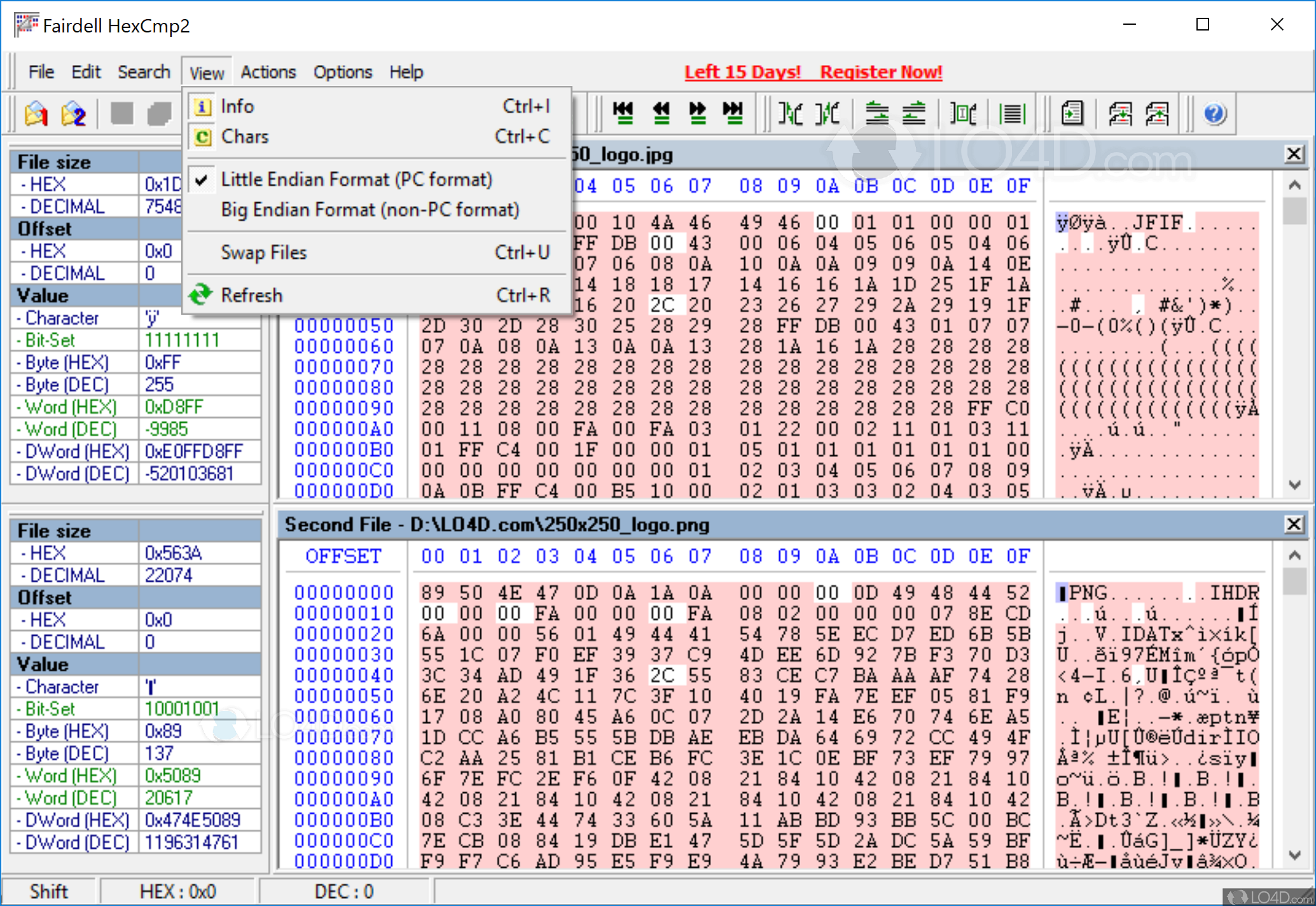Click the Register Now link

(x=880, y=72)
